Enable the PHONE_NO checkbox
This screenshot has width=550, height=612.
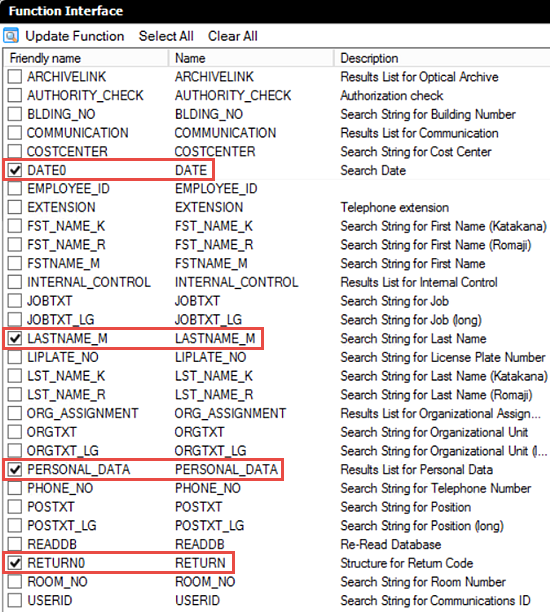tap(15, 488)
